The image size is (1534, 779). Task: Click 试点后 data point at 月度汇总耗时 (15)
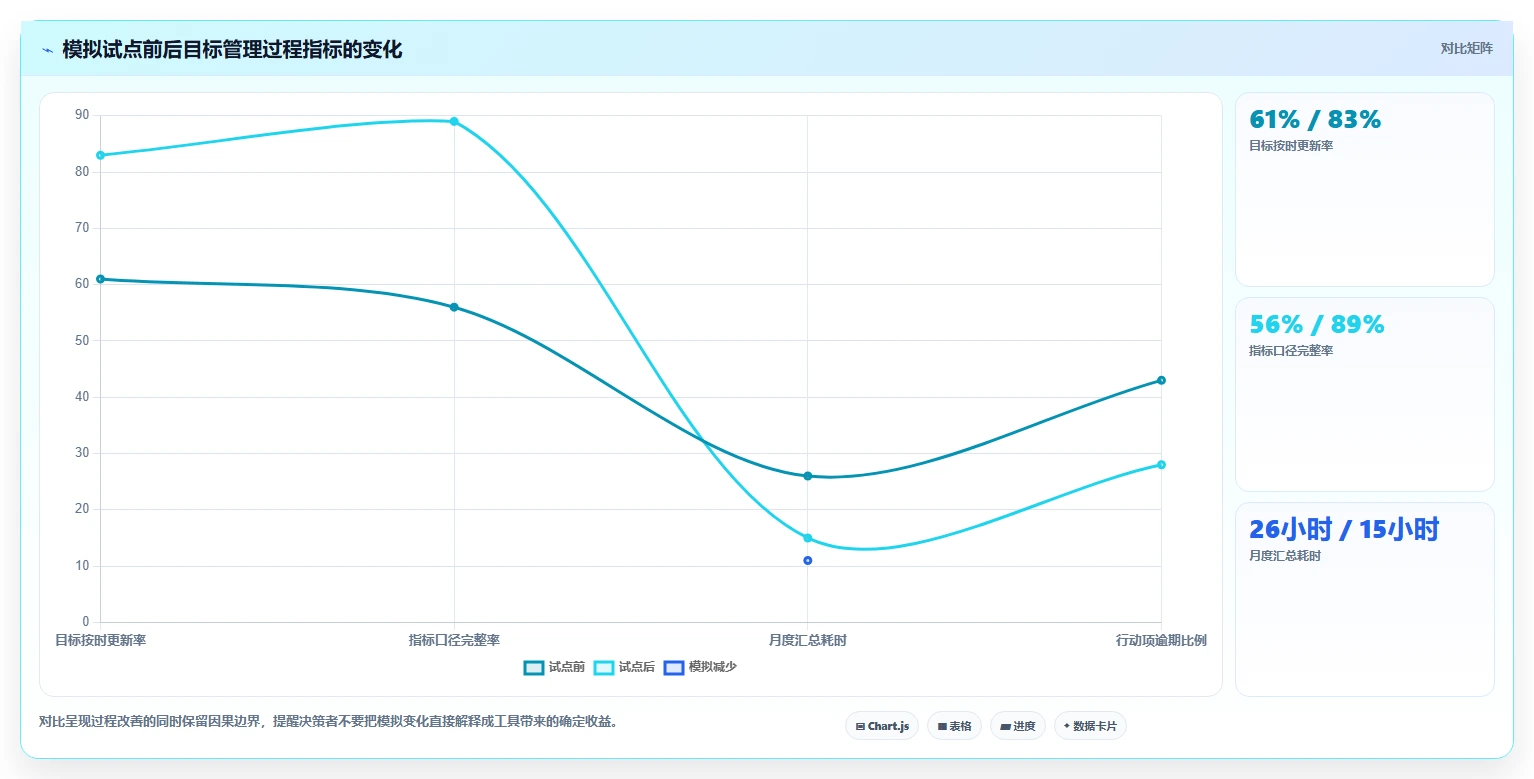click(807, 538)
